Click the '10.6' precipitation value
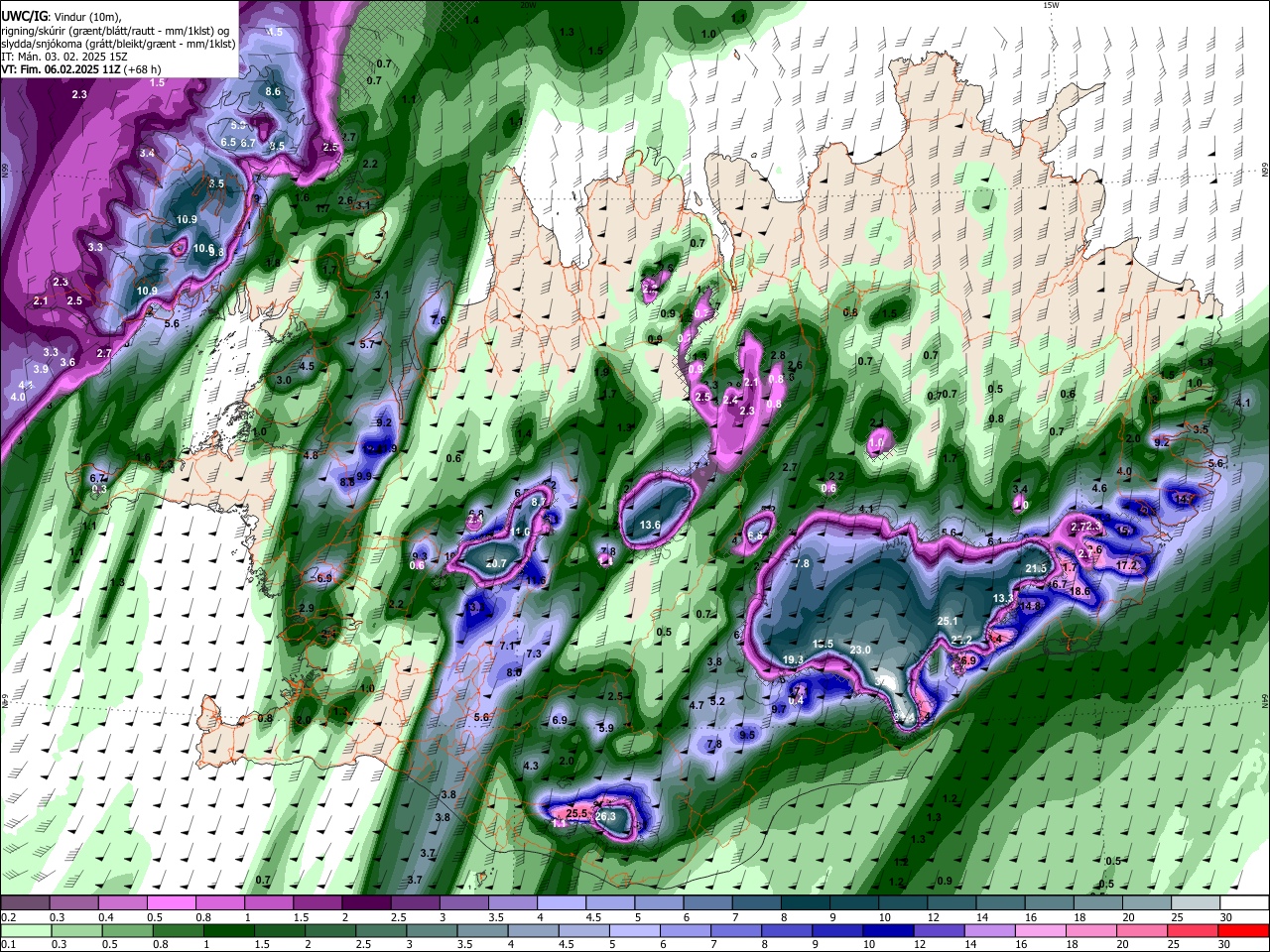The width and height of the screenshot is (1270, 952). coord(203,248)
